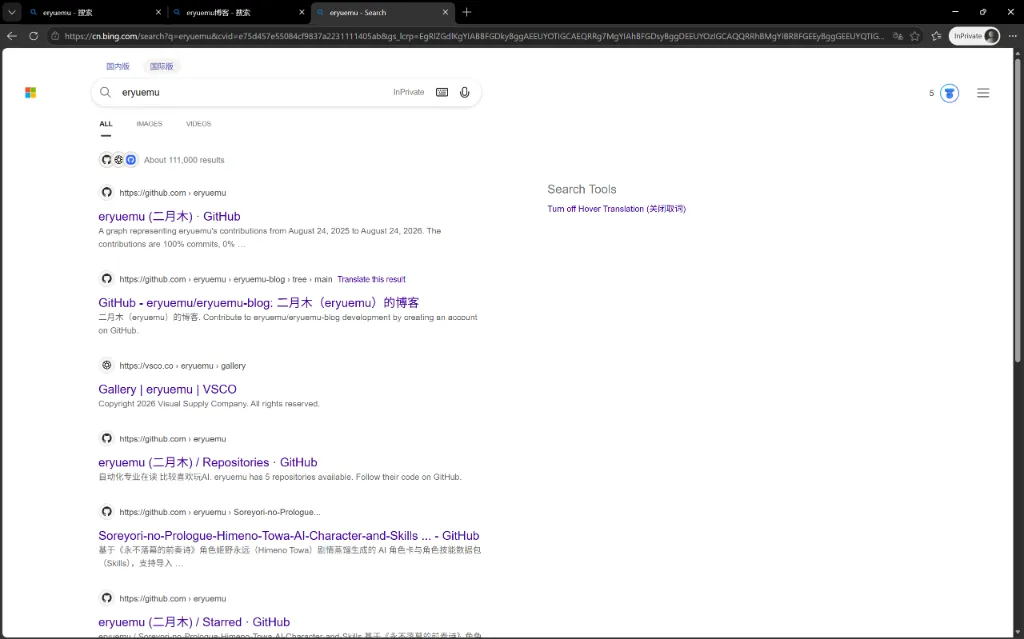Click GitHub favicon of eryuemu-blog result
The width and height of the screenshot is (1024, 639).
(106, 278)
